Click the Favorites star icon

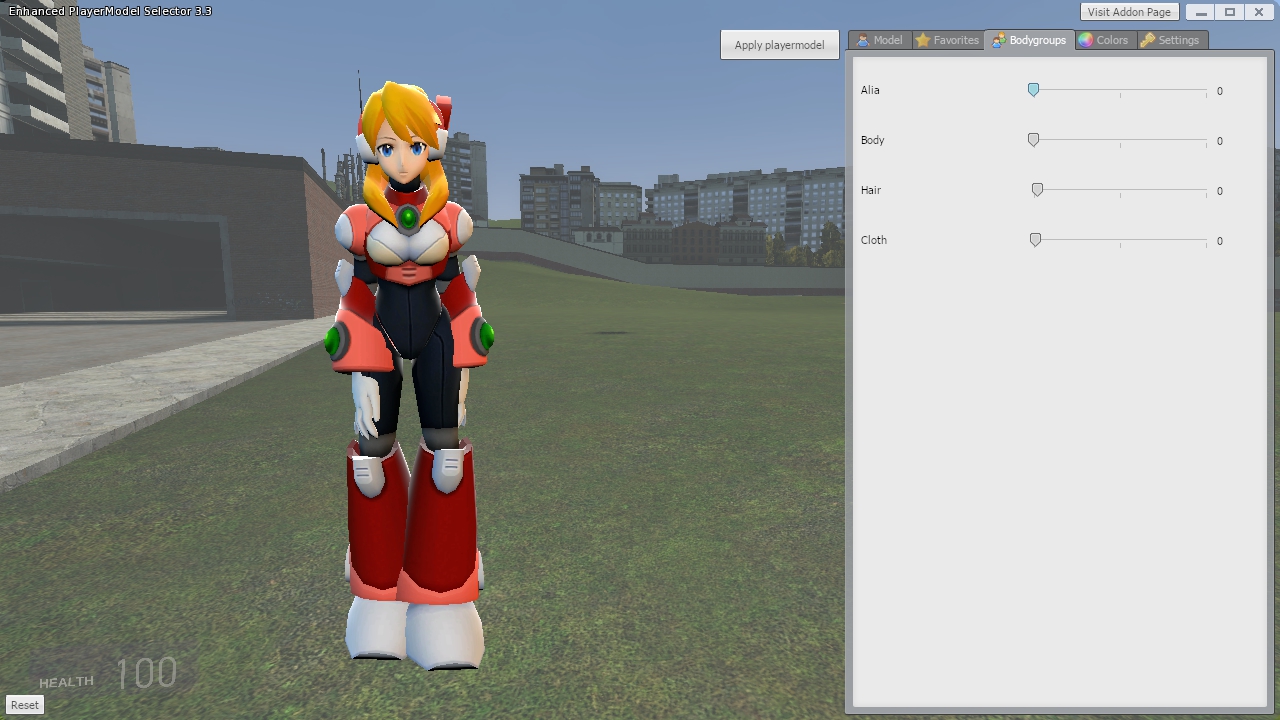(922, 40)
